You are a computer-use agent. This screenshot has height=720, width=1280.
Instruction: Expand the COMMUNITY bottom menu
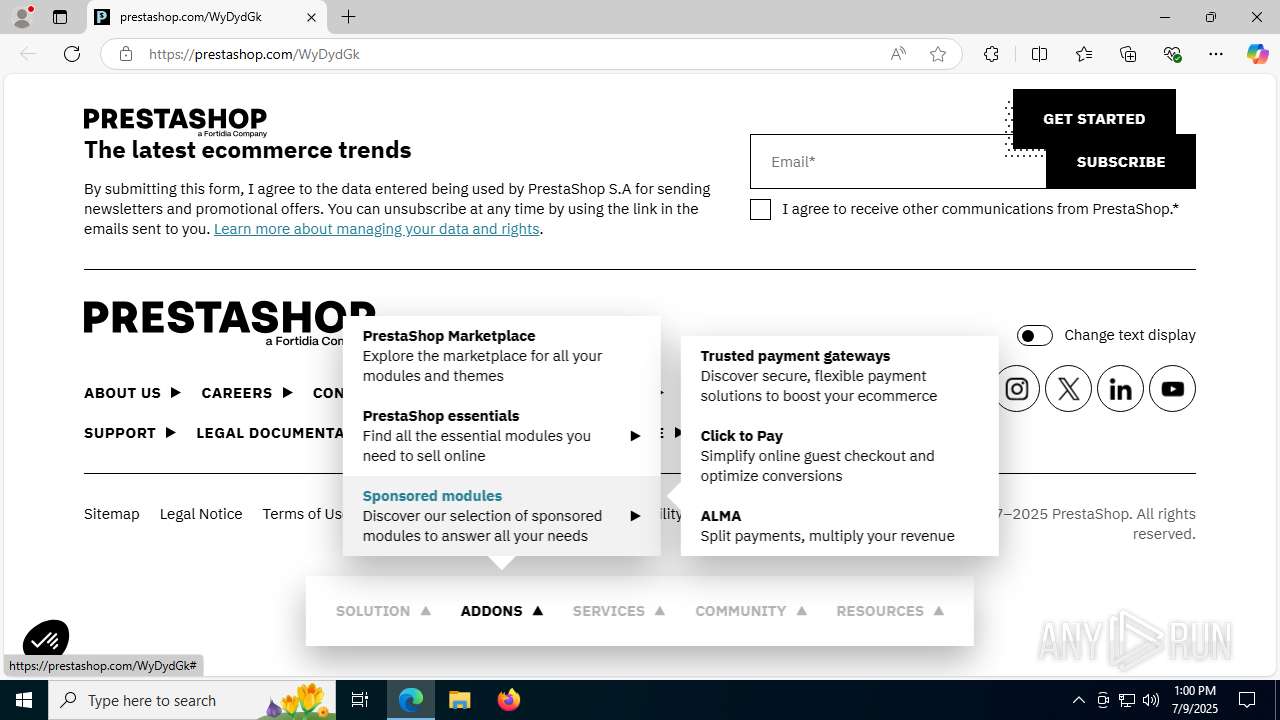751,611
